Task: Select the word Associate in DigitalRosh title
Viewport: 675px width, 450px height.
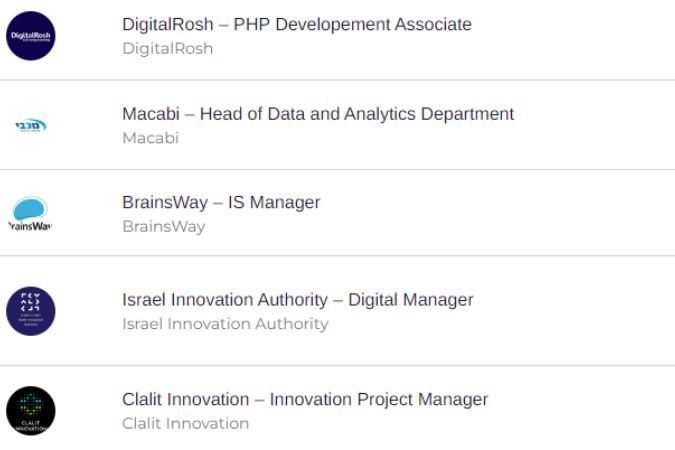Action: pyautogui.click(x=433, y=25)
